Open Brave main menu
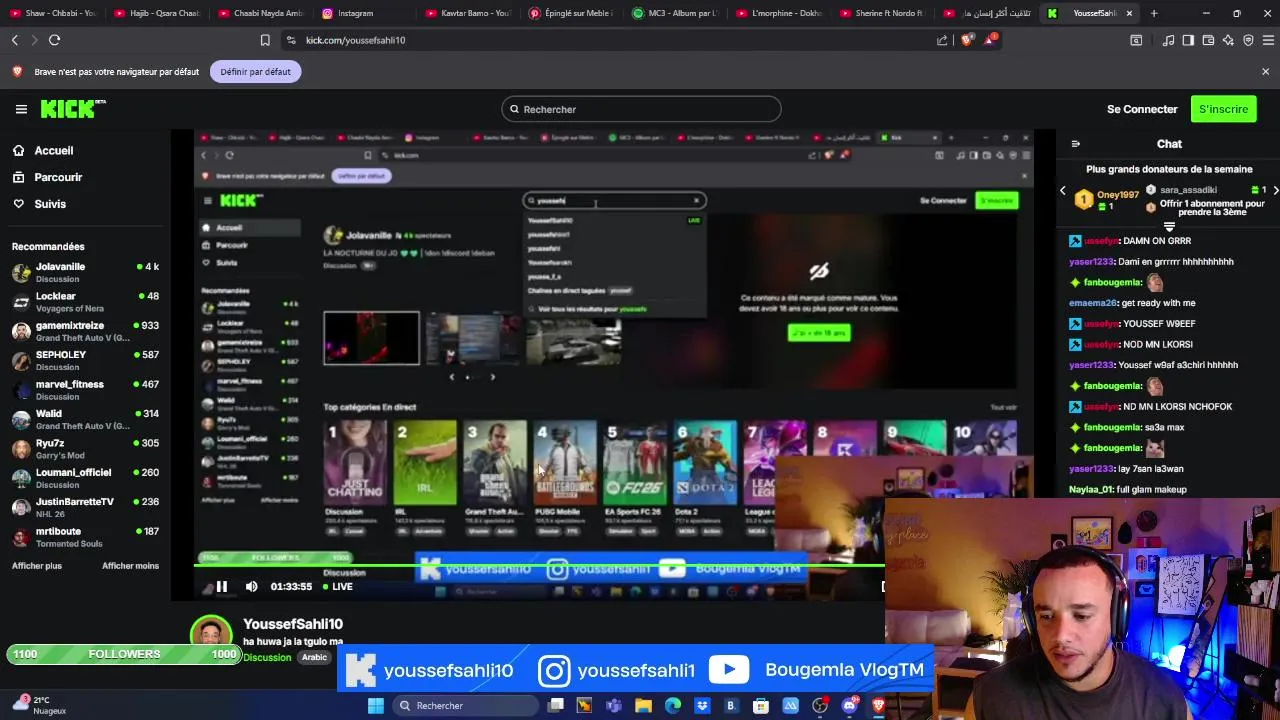 [1267, 40]
